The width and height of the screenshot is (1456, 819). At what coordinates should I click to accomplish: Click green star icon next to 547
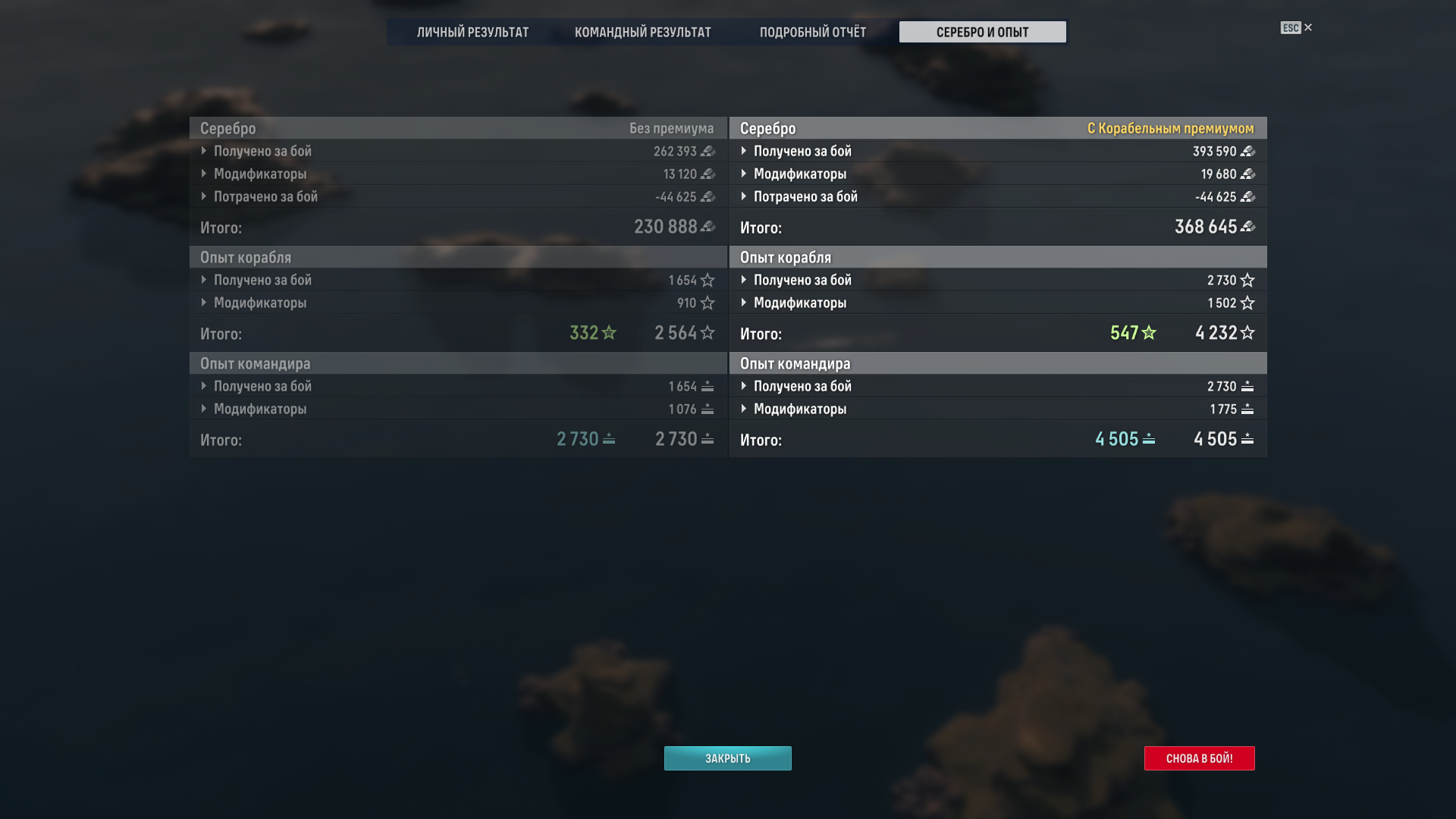click(1149, 333)
